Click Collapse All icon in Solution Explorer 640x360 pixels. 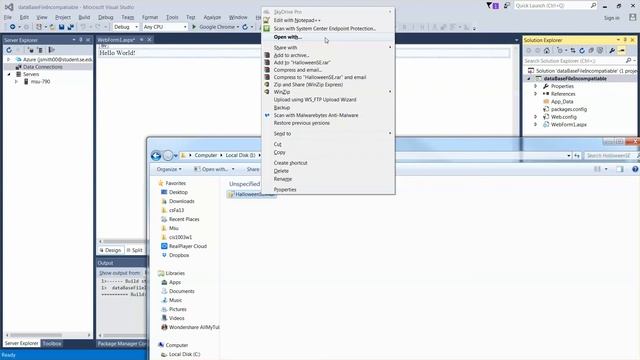[591, 51]
